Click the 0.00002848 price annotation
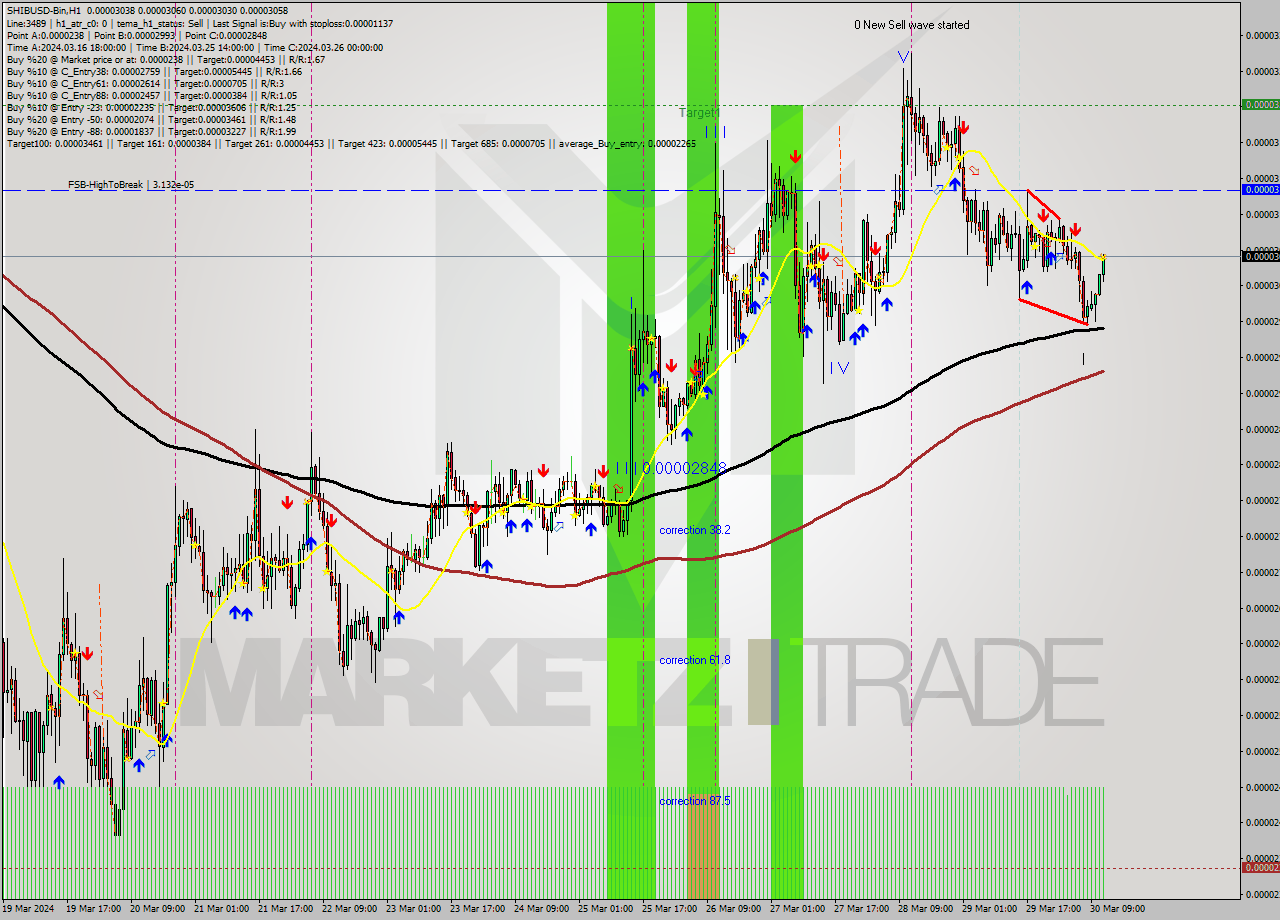1280x920 pixels. pos(684,467)
